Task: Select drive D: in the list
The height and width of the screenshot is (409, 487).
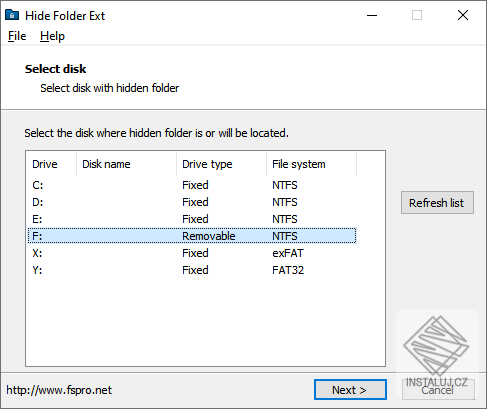Action: pos(192,202)
